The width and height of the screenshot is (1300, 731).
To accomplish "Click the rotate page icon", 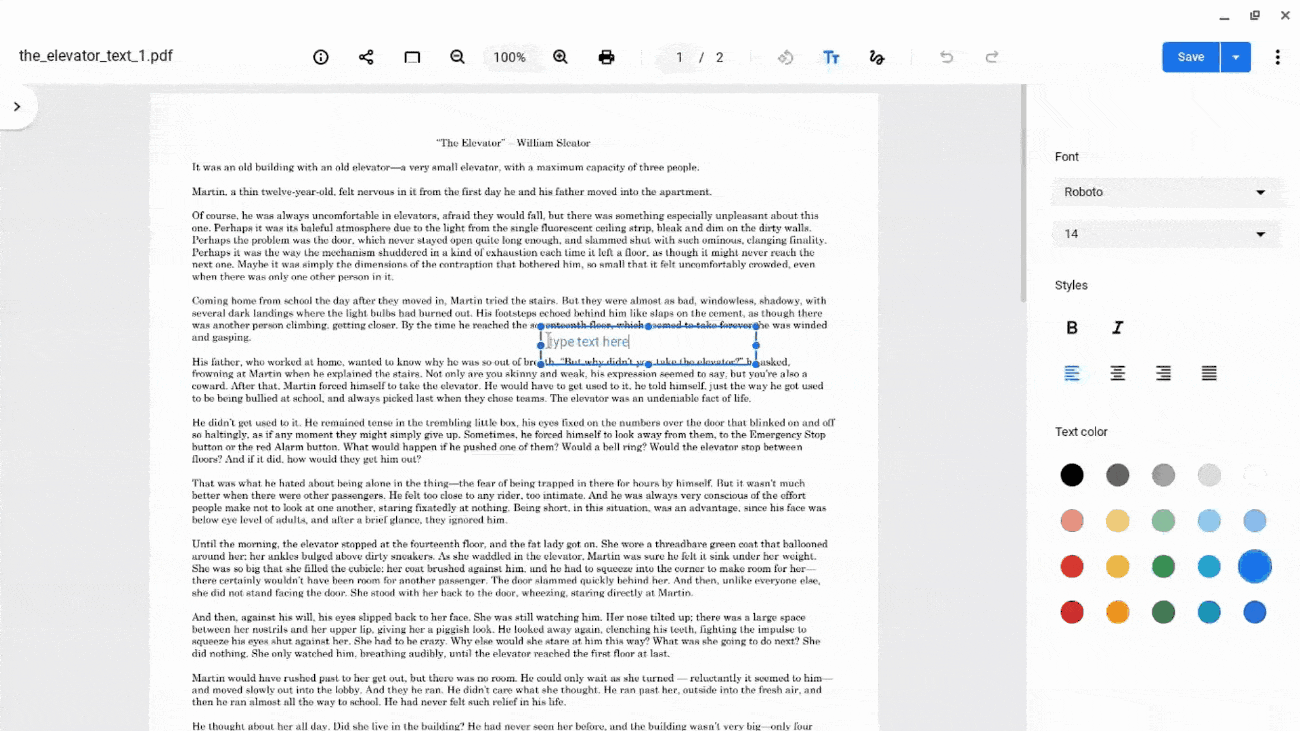I will coord(786,57).
